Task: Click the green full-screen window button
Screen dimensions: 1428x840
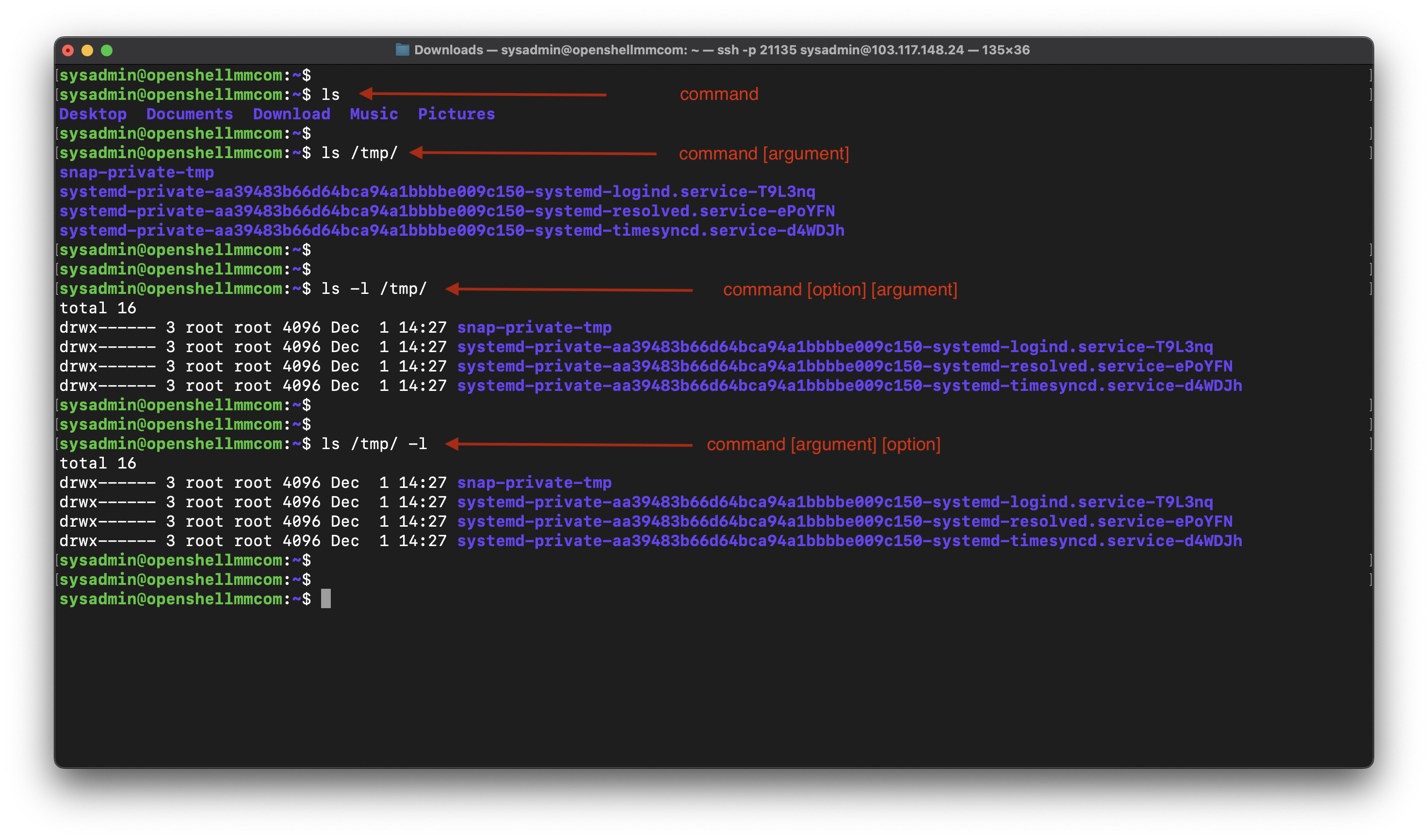Action: pyautogui.click(x=107, y=50)
